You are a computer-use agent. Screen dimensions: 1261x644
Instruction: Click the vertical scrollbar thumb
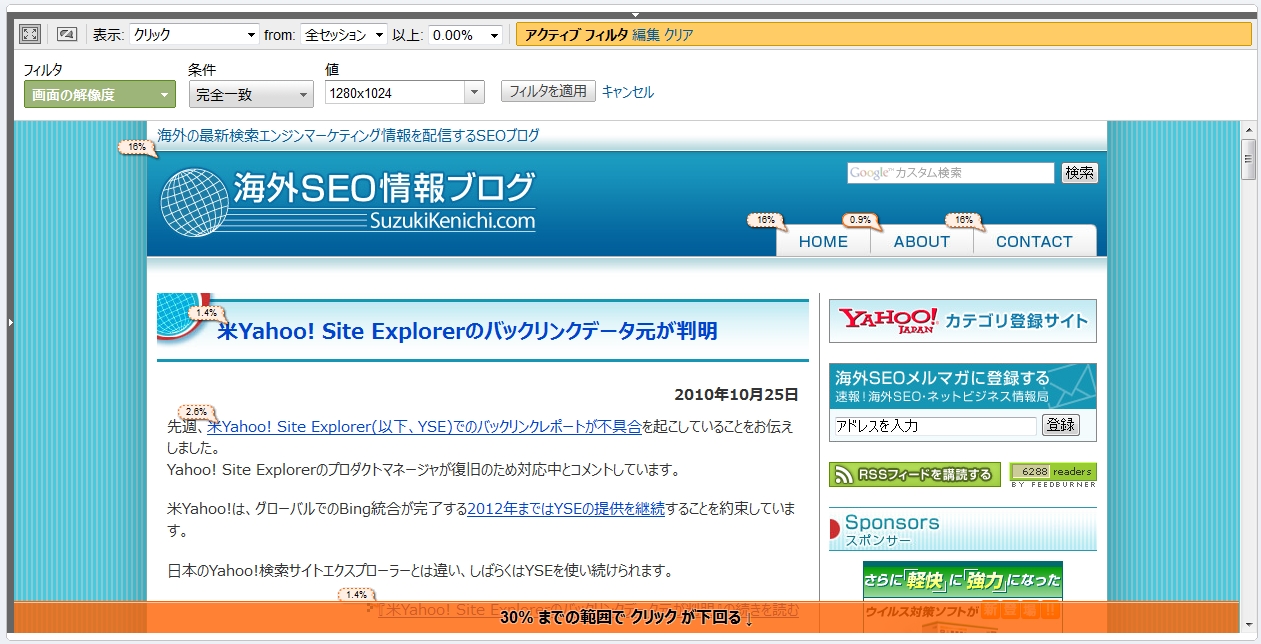click(x=1248, y=159)
